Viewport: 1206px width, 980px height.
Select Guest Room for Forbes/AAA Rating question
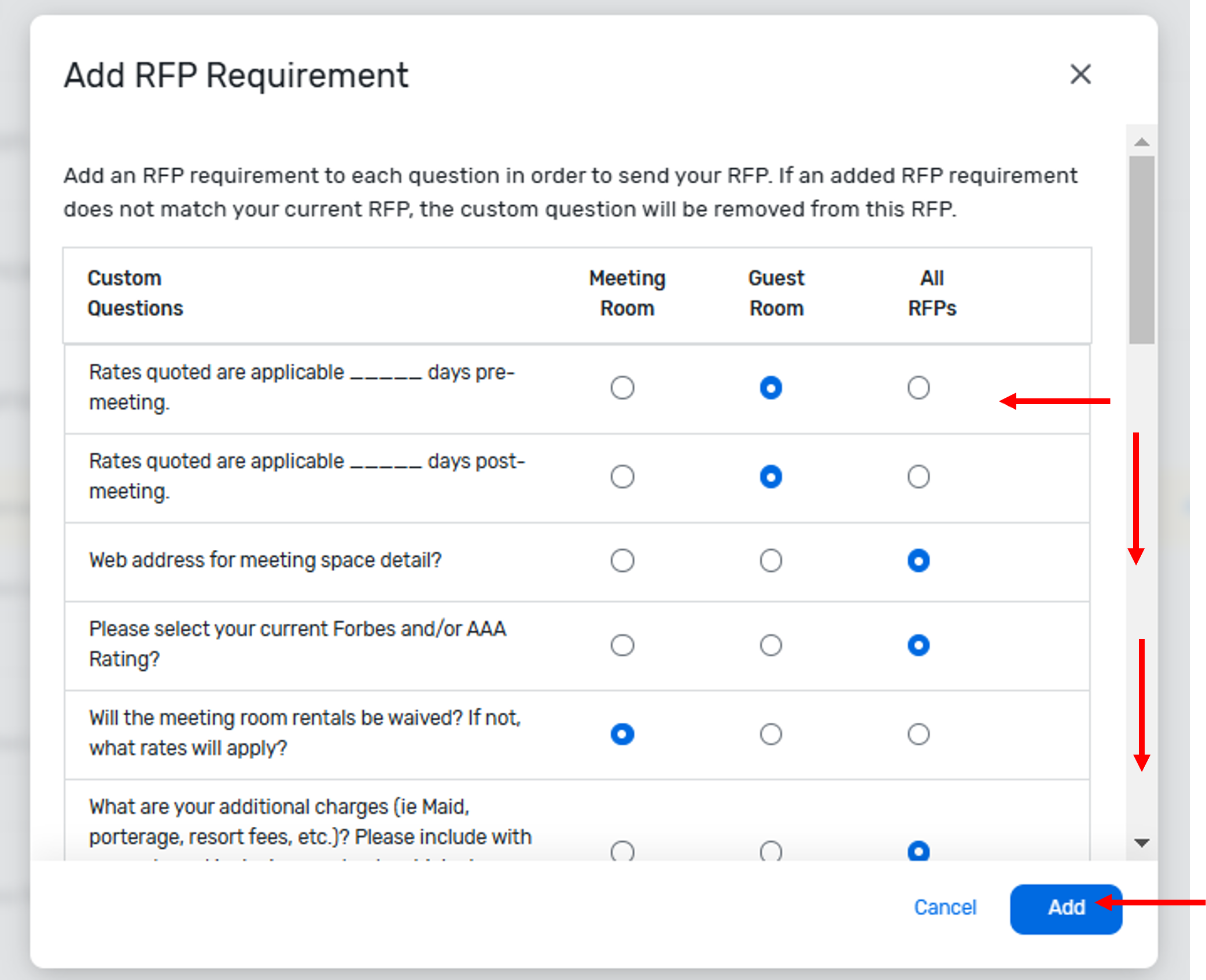(770, 645)
